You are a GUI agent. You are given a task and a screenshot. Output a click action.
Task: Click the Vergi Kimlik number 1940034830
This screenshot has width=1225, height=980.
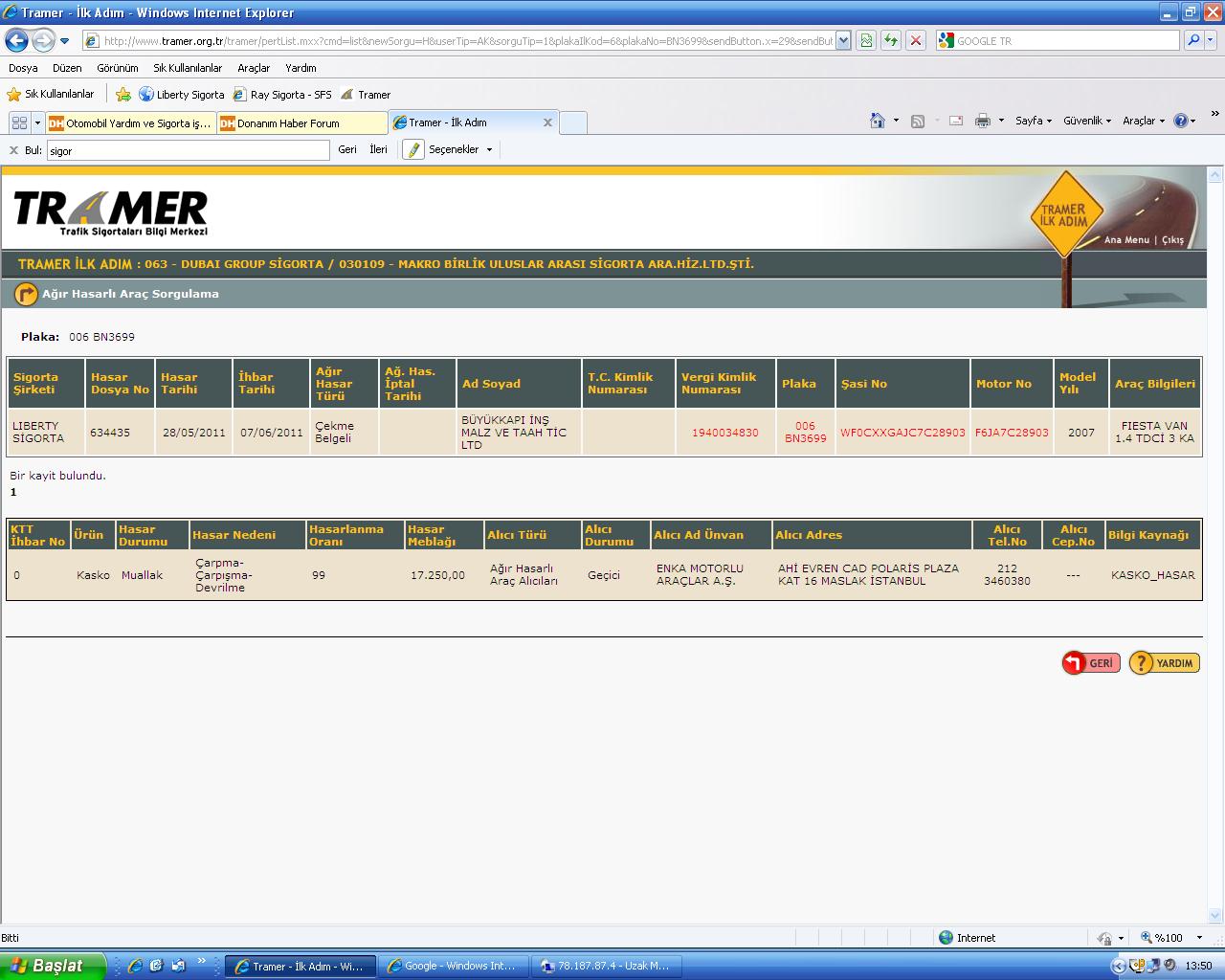(x=724, y=433)
